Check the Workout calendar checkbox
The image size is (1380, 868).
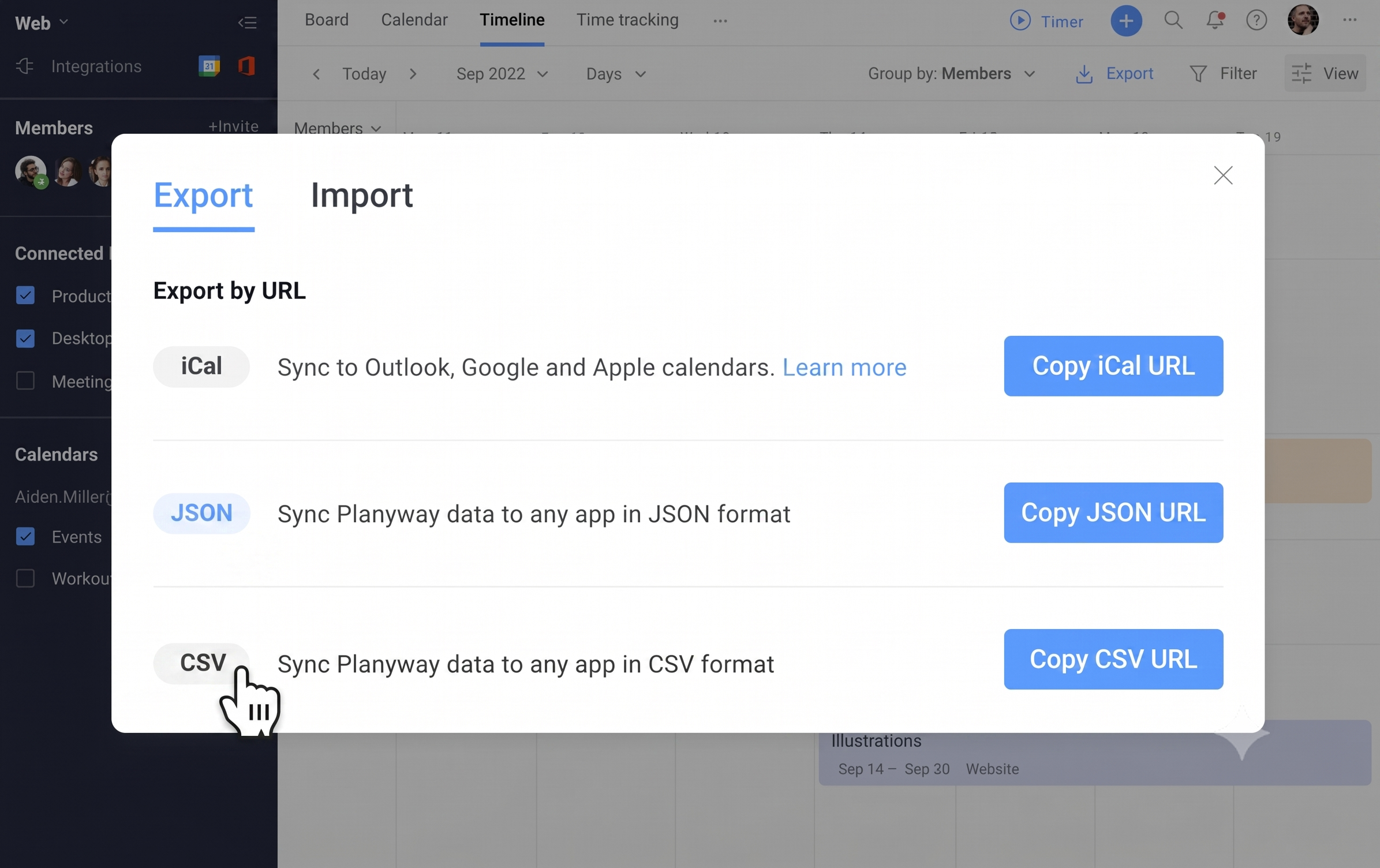coord(25,578)
